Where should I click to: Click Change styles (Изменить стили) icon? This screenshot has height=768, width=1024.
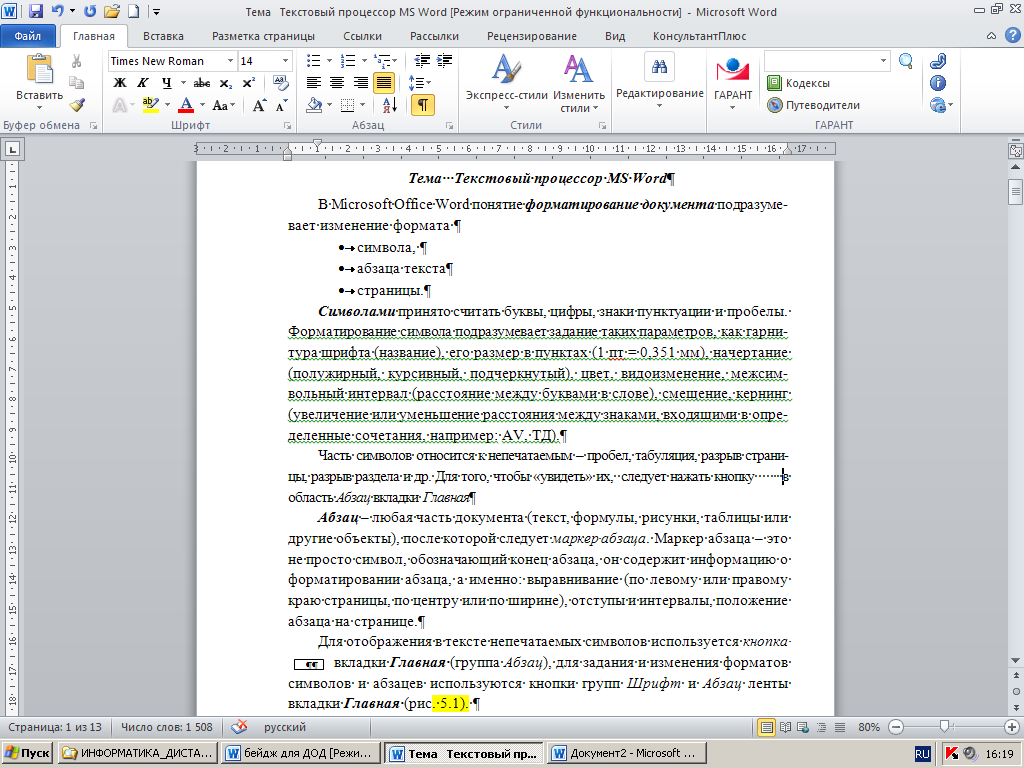(x=579, y=83)
